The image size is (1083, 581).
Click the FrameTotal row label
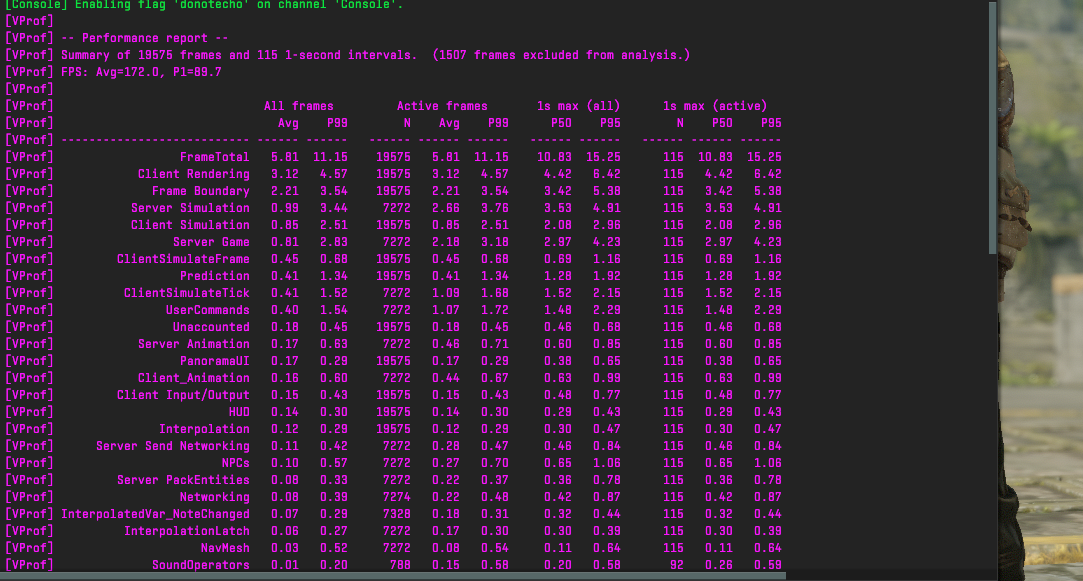click(214, 157)
